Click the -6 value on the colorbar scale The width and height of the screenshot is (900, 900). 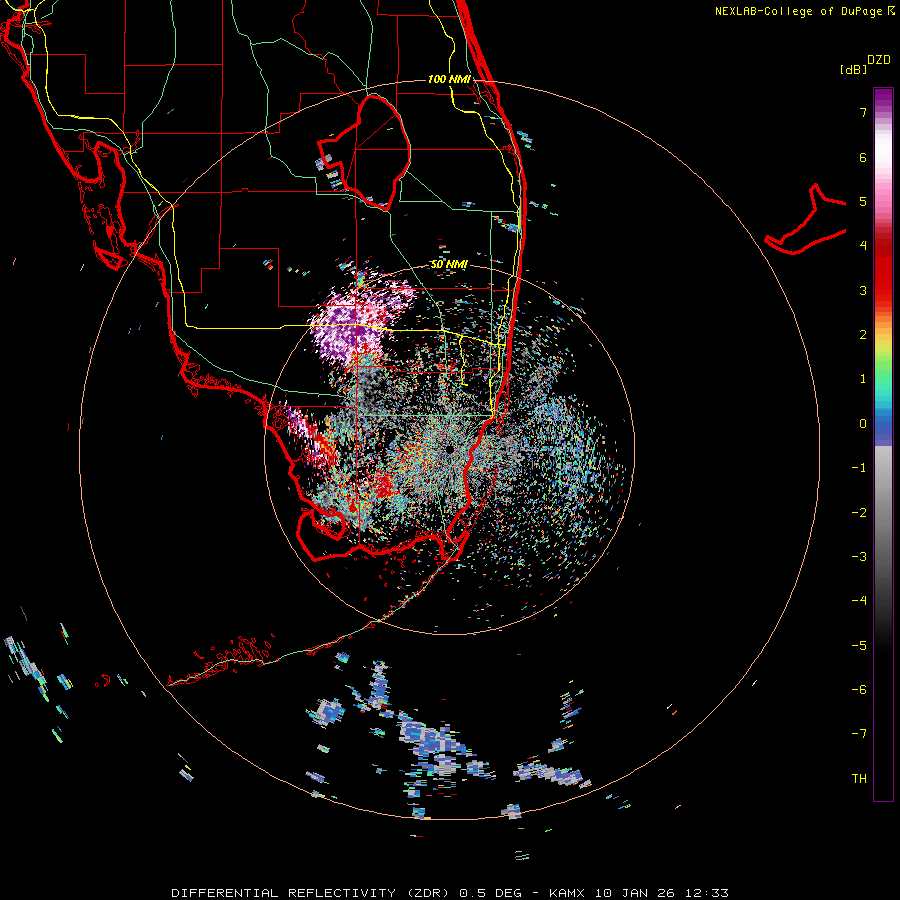859,690
